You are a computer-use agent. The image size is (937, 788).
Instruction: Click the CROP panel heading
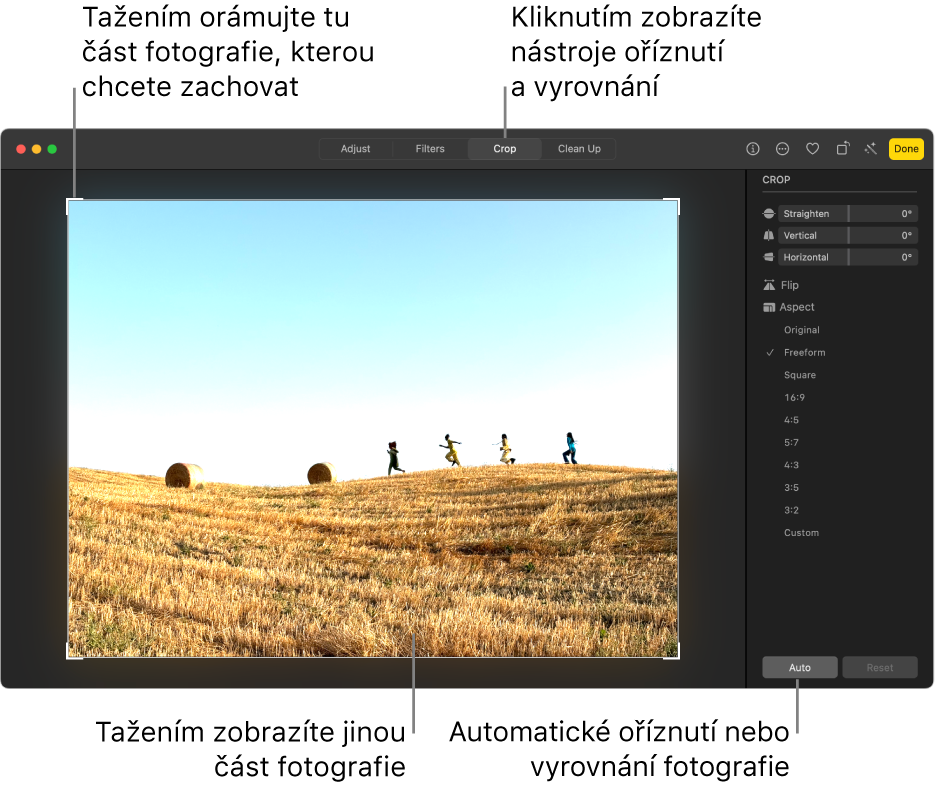point(776,180)
